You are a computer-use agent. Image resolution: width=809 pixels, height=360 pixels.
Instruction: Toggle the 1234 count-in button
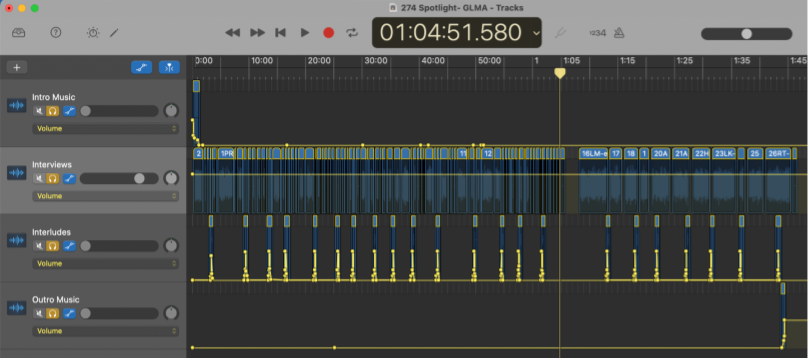point(597,33)
